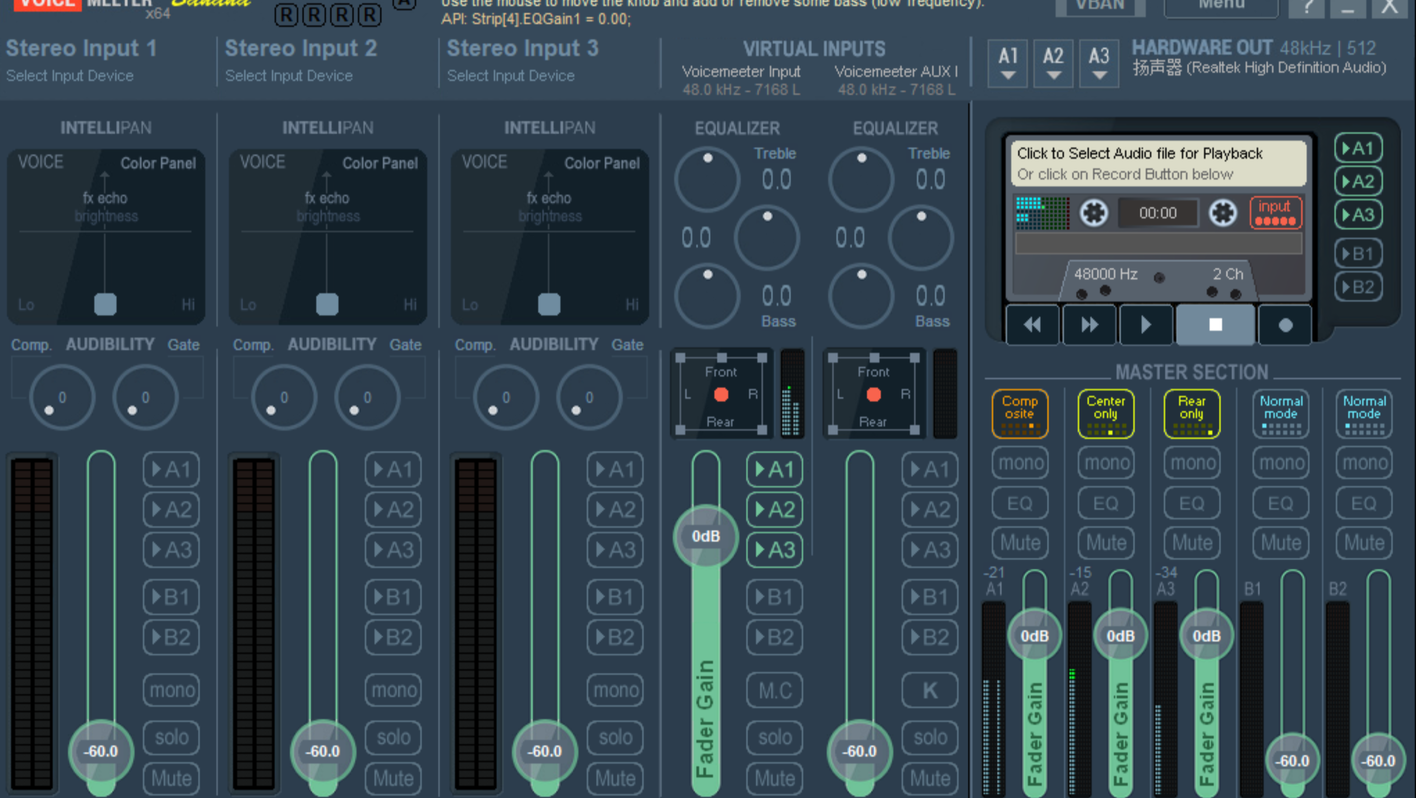Select input device for Stereo Input 3
The width and height of the screenshot is (1416, 798).
511,76
